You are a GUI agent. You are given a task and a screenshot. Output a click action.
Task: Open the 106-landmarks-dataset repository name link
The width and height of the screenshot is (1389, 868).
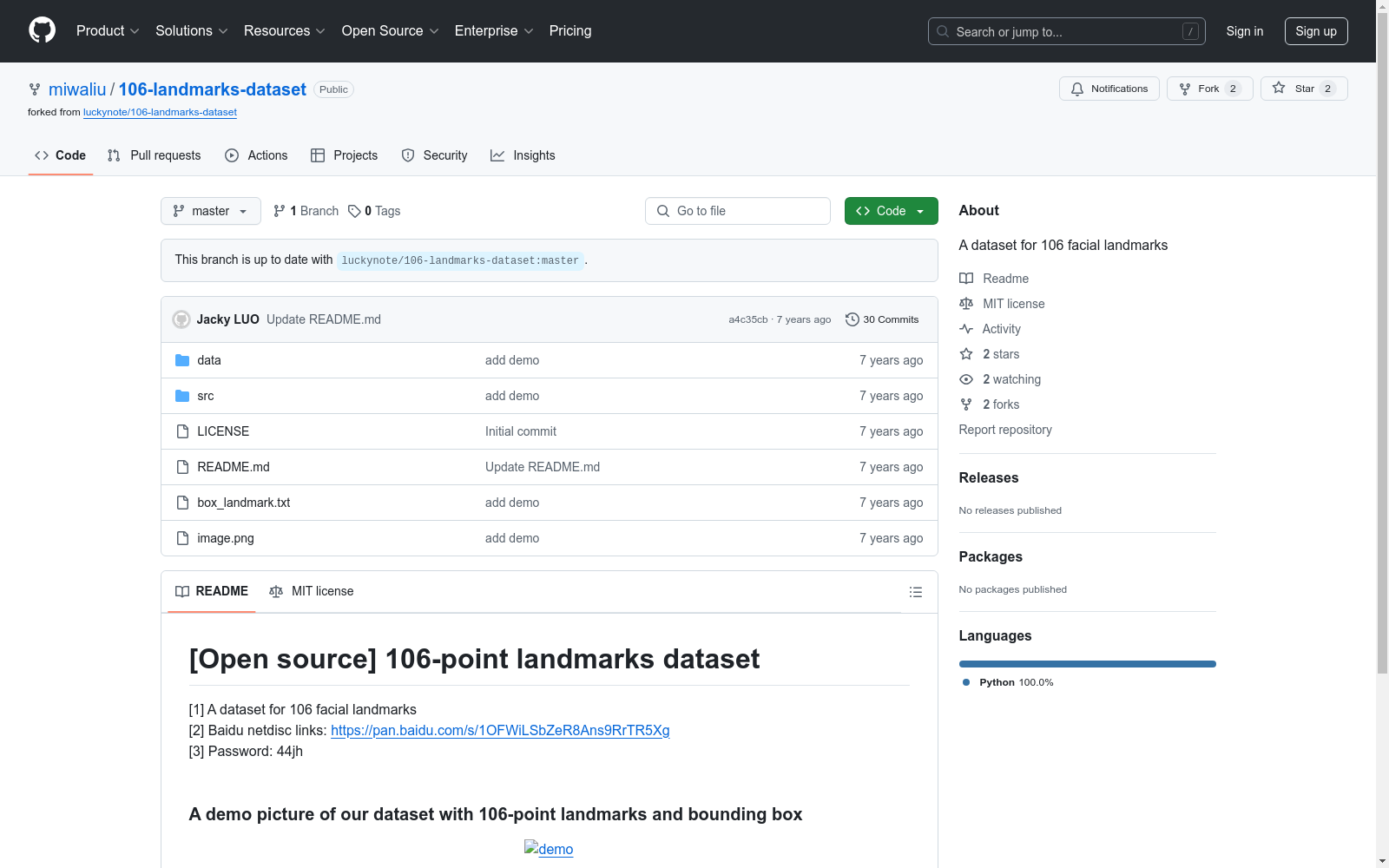tap(213, 89)
